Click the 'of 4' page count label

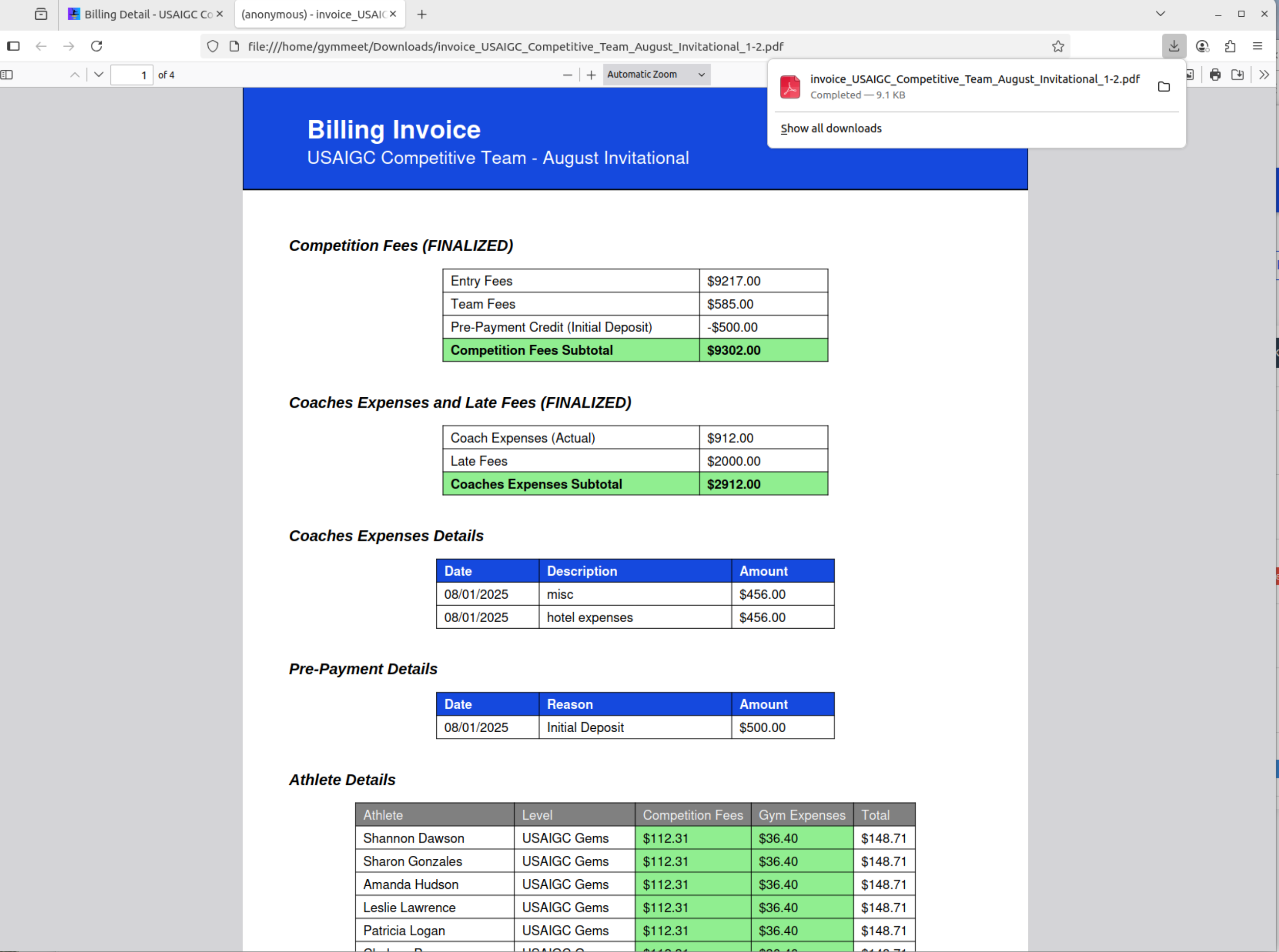pos(166,75)
